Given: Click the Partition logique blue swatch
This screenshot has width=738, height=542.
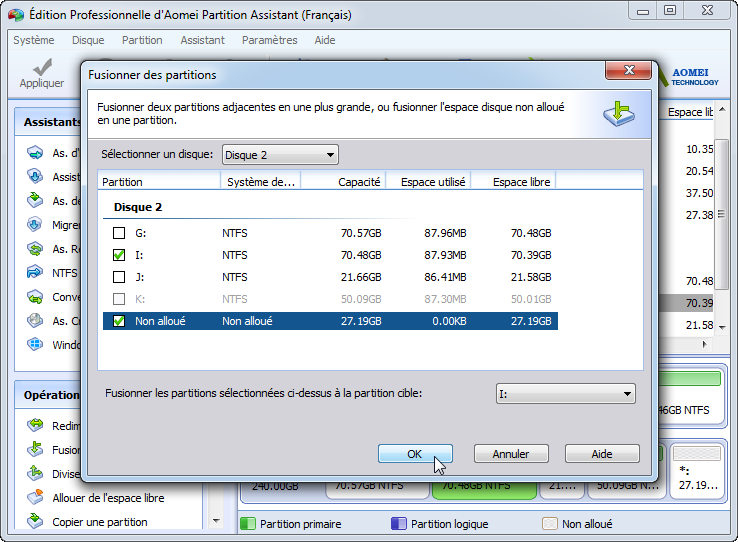Looking at the screenshot, I should tap(399, 524).
